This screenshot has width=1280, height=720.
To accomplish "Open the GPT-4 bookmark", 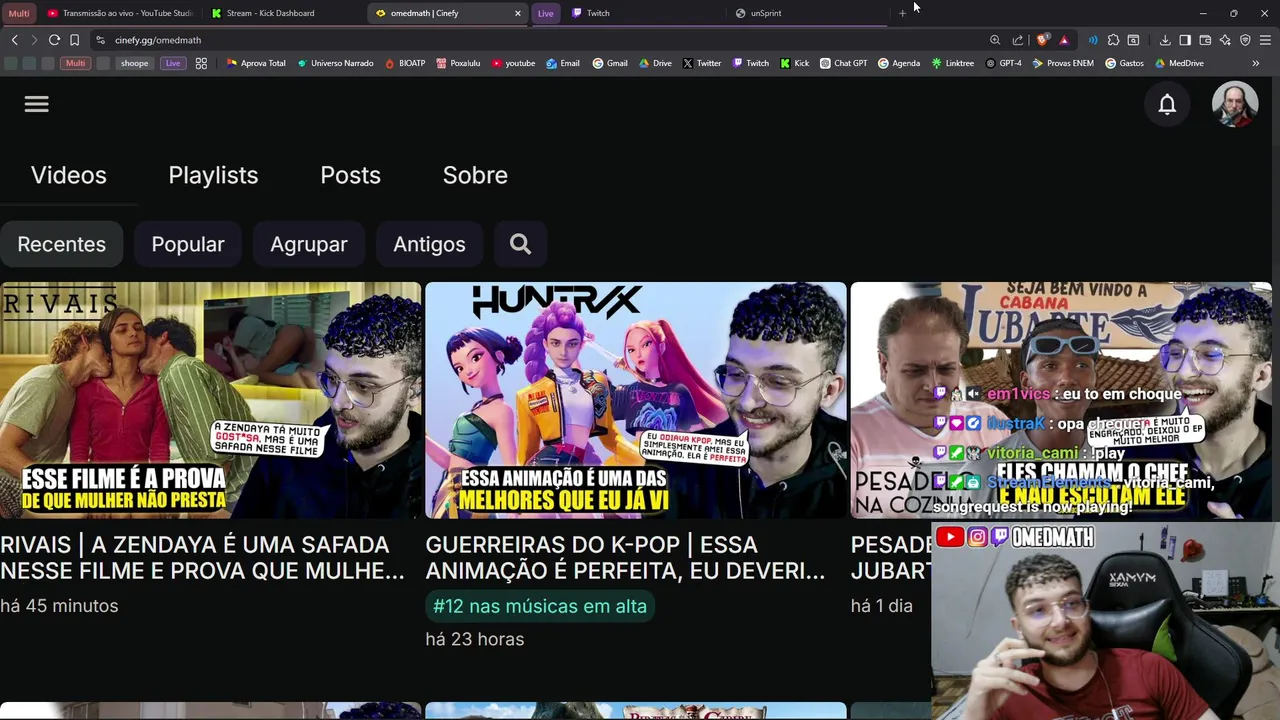I will pos(1003,63).
